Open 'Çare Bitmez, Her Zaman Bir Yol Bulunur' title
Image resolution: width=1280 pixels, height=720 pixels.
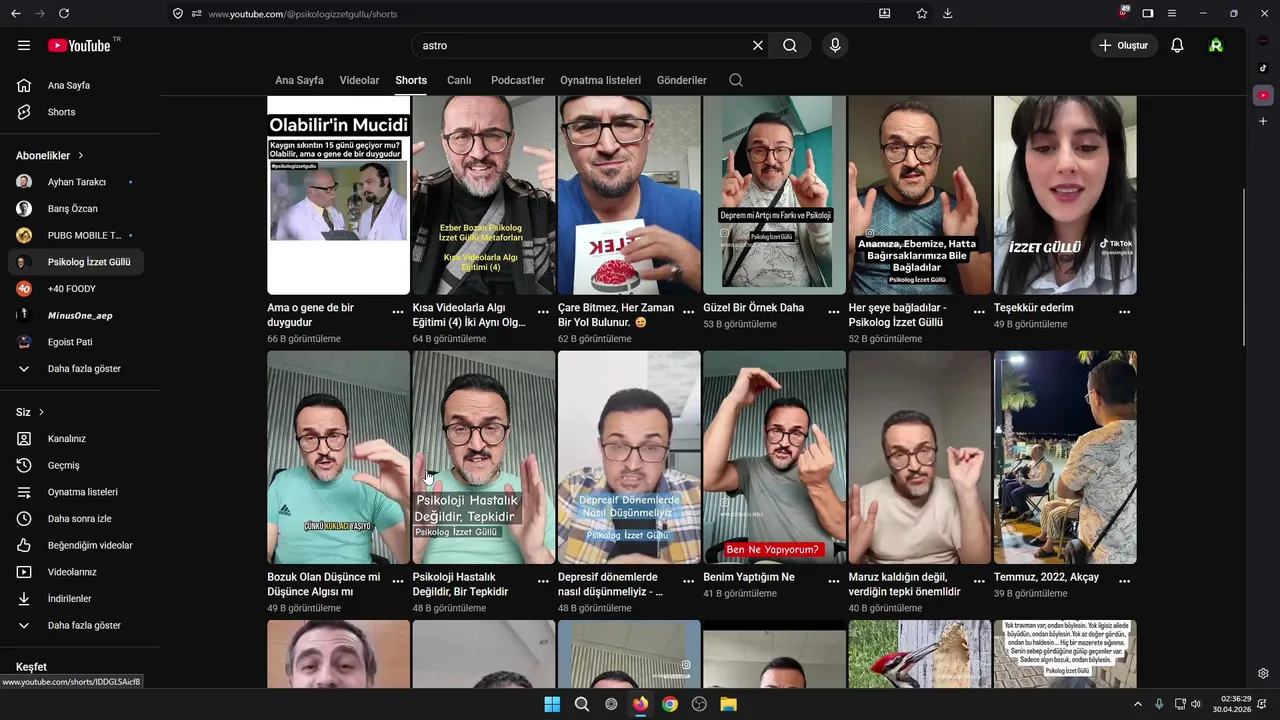coord(616,315)
